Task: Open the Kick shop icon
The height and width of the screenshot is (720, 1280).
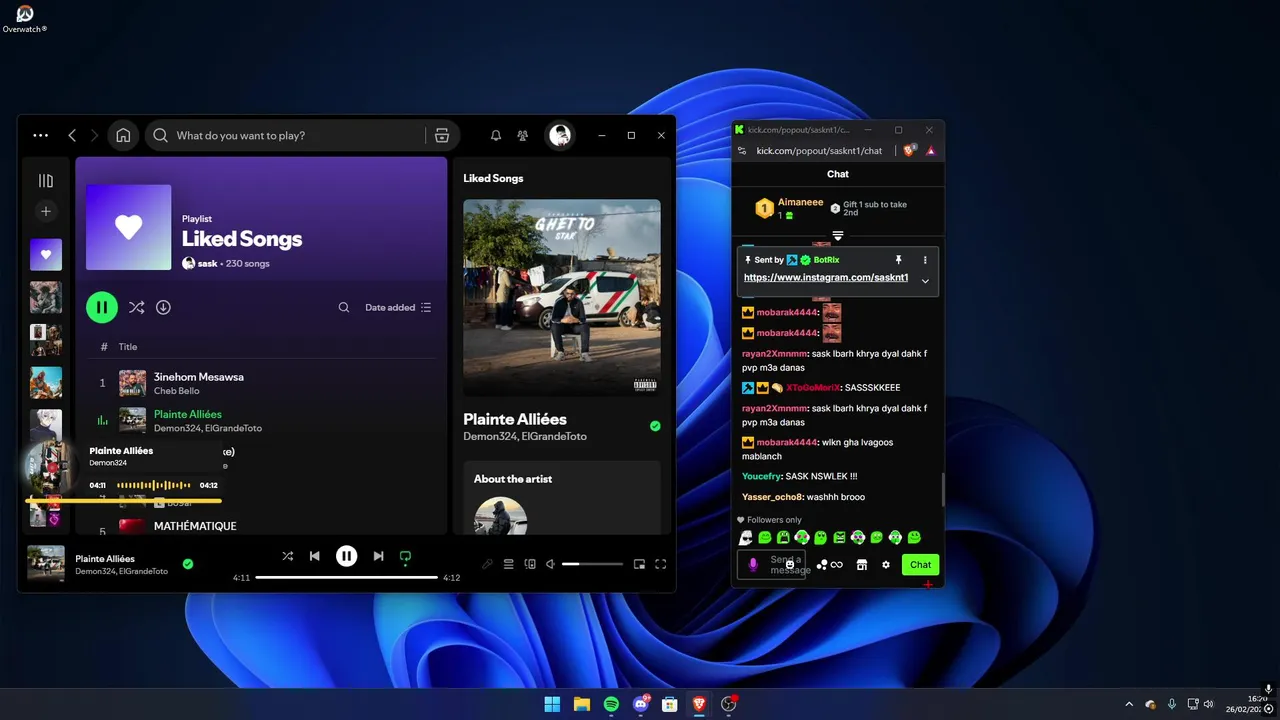Action: [861, 565]
